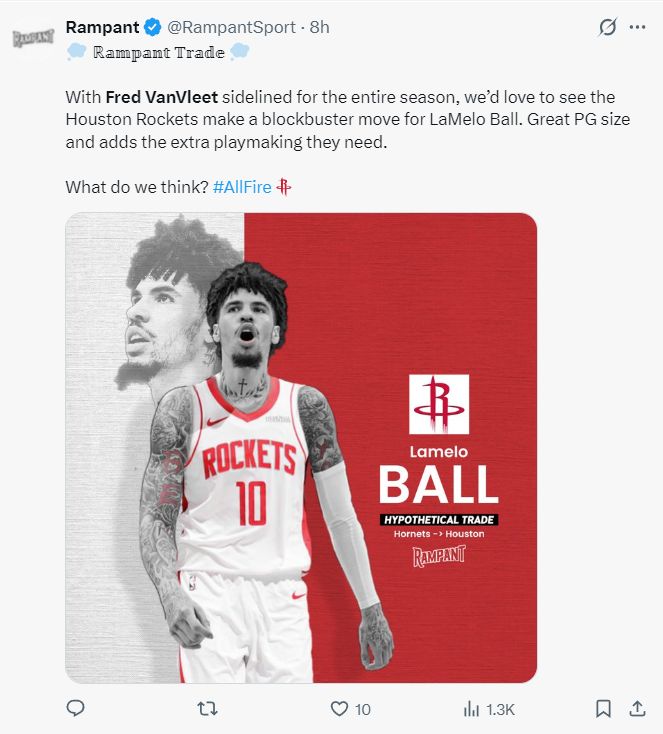Click the Rockets logo in the graphic

point(439,404)
